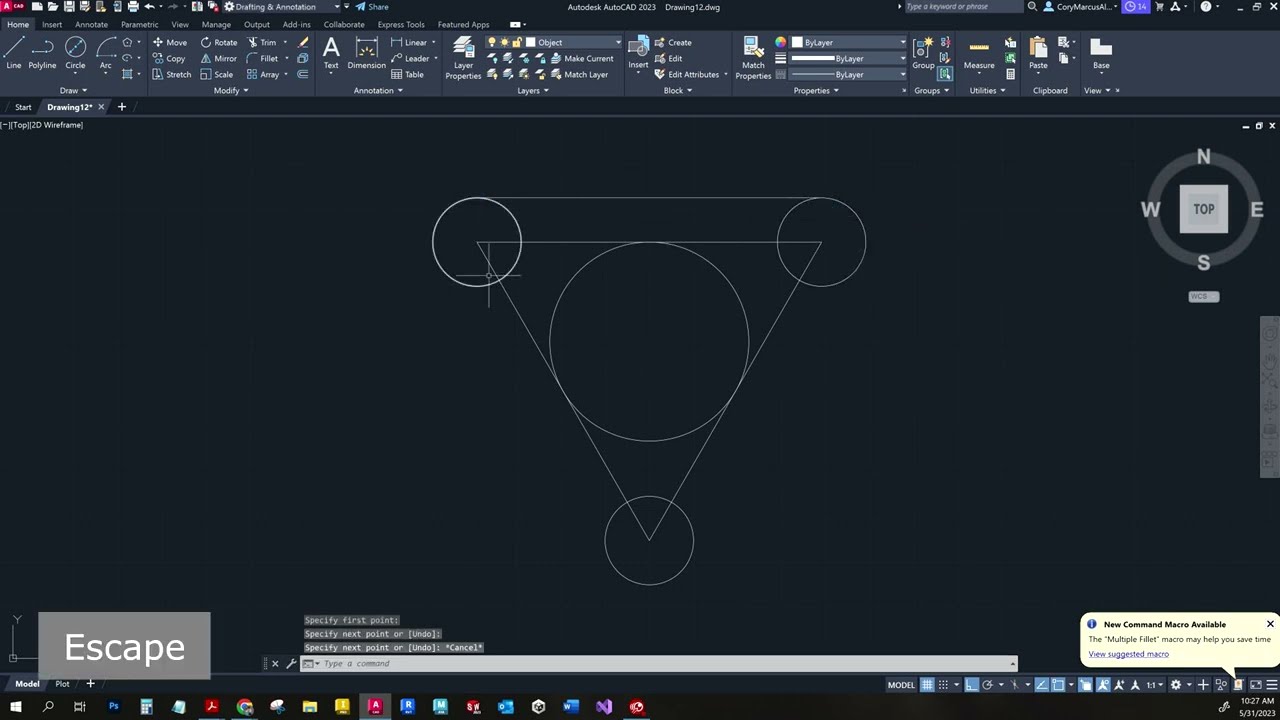Open the lineweight ByLayer dropdown
1280x720 pixels.
[848, 58]
